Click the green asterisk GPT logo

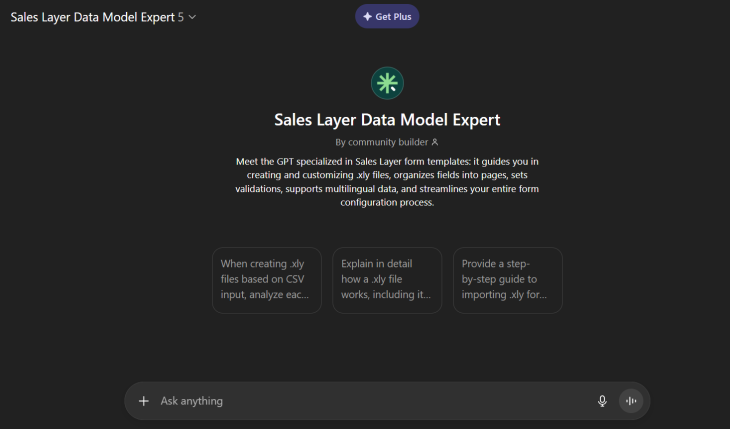[x=387, y=82]
